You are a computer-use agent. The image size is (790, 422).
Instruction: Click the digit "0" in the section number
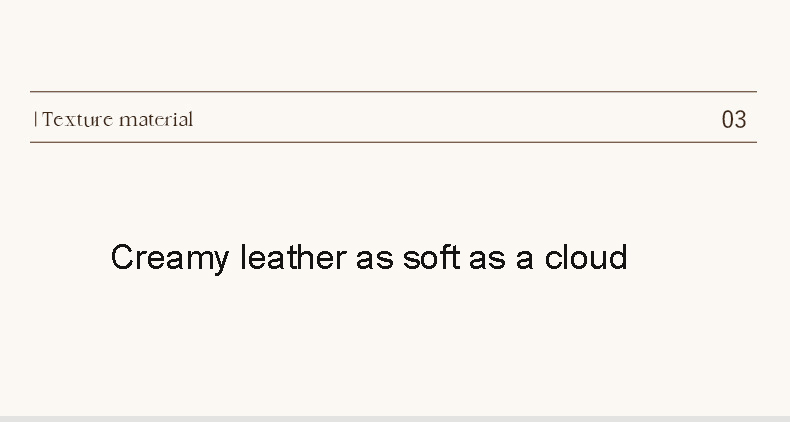point(728,120)
